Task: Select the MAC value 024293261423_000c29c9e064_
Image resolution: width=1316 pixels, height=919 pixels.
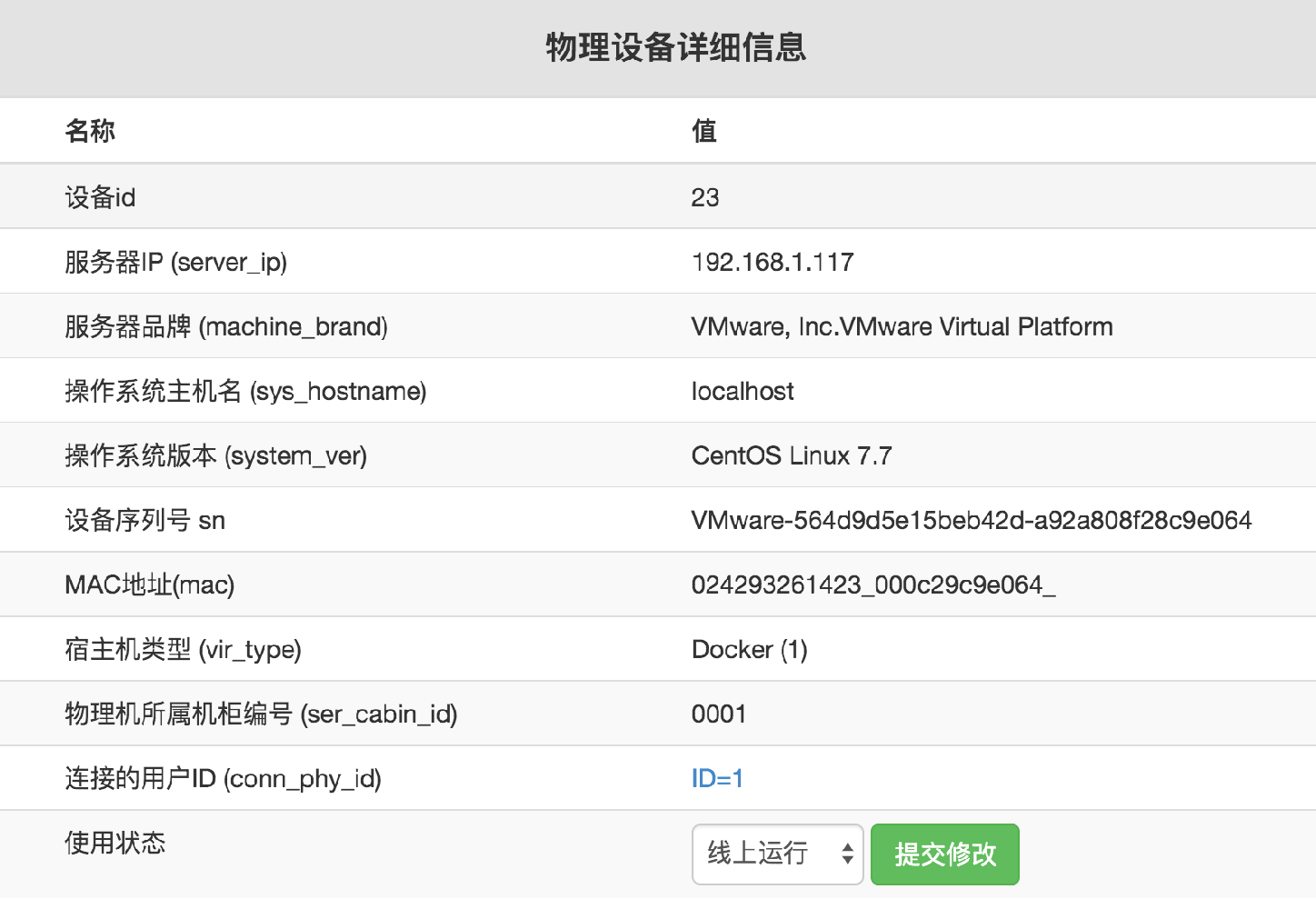Action: pyautogui.click(x=873, y=584)
